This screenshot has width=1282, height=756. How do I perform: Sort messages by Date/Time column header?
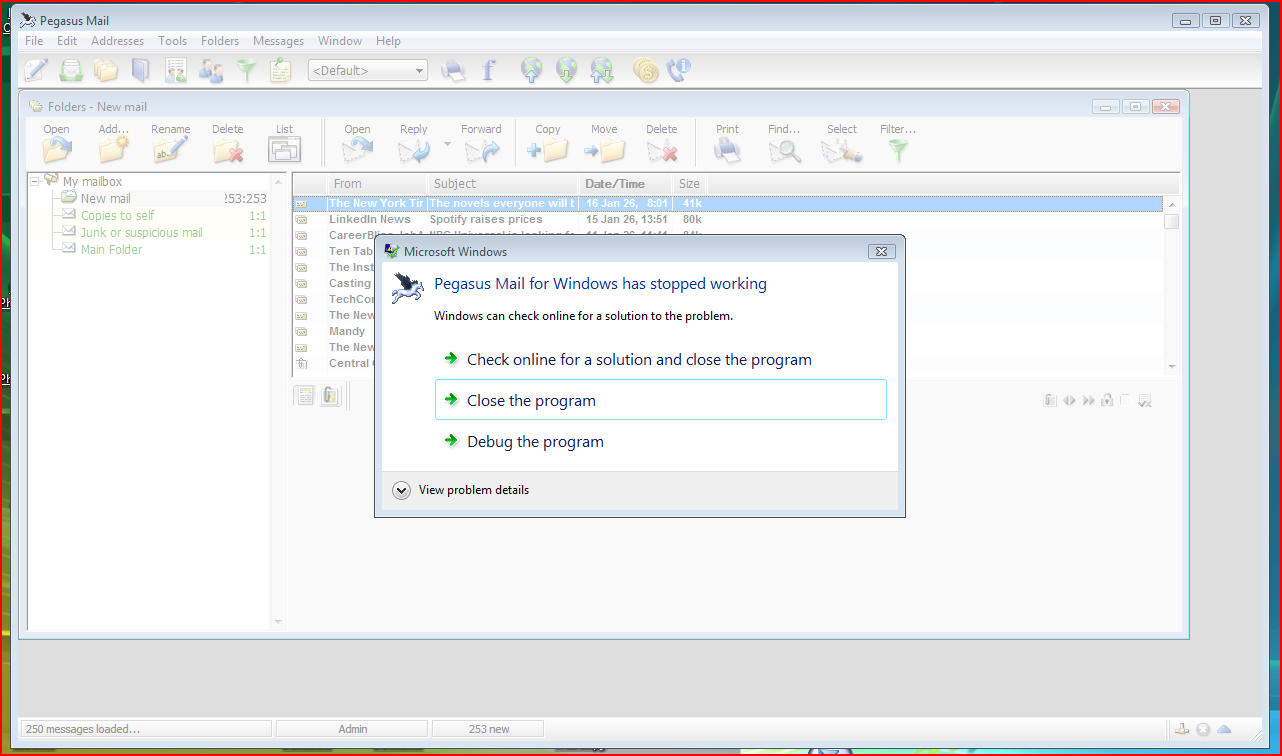(614, 184)
